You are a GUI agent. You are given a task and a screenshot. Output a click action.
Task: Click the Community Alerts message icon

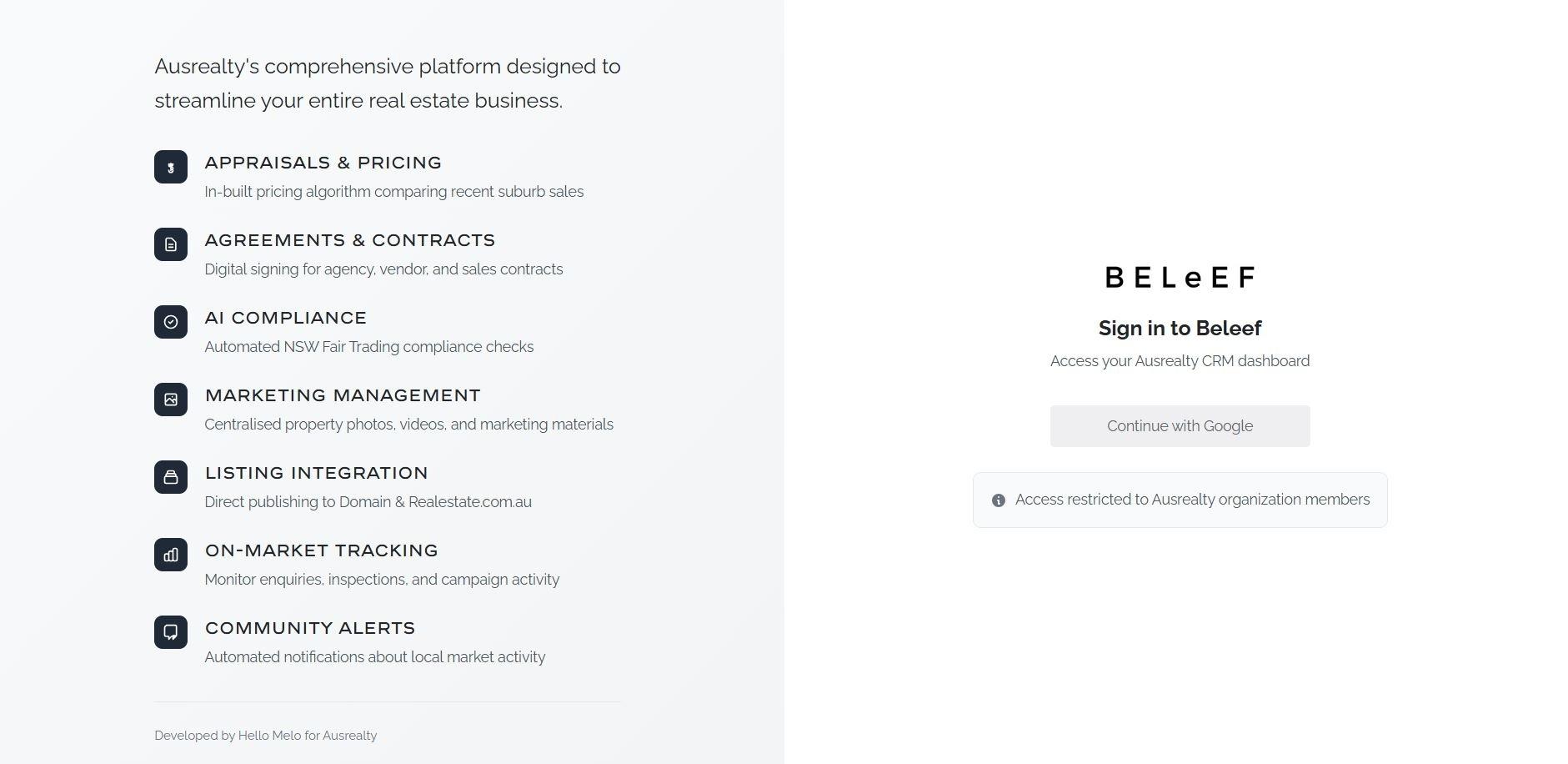(171, 632)
